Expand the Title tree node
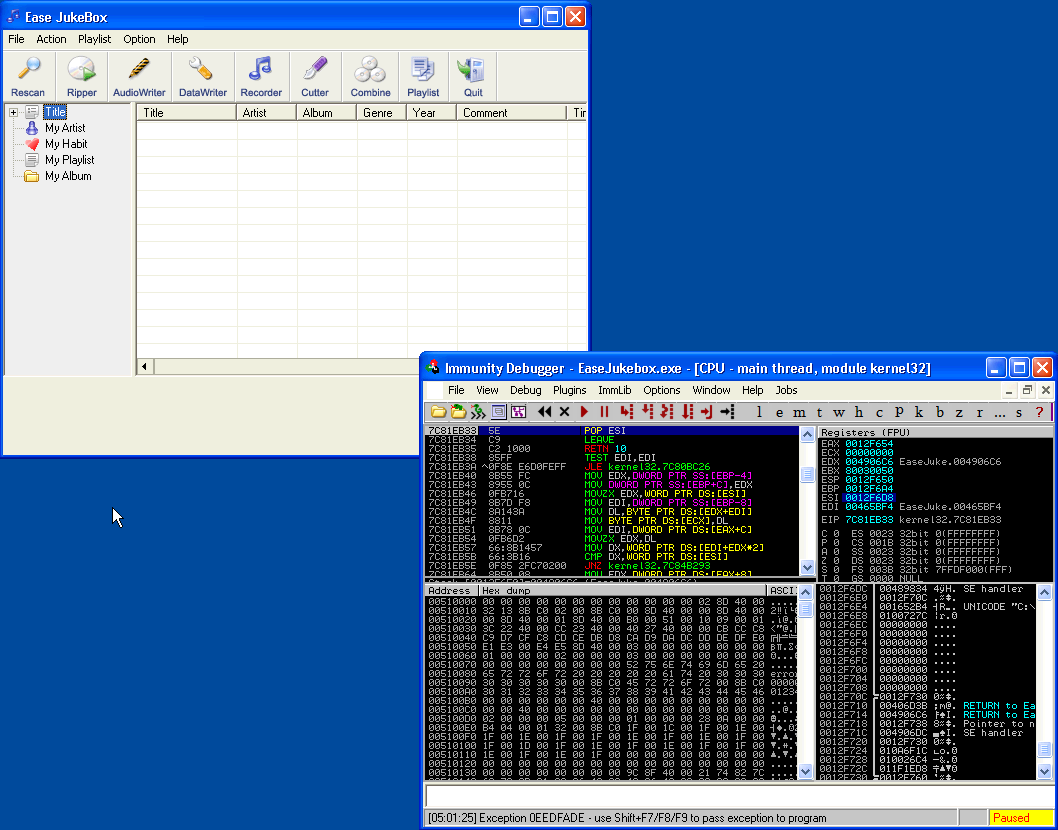This screenshot has height=830, width=1058. (x=13, y=112)
